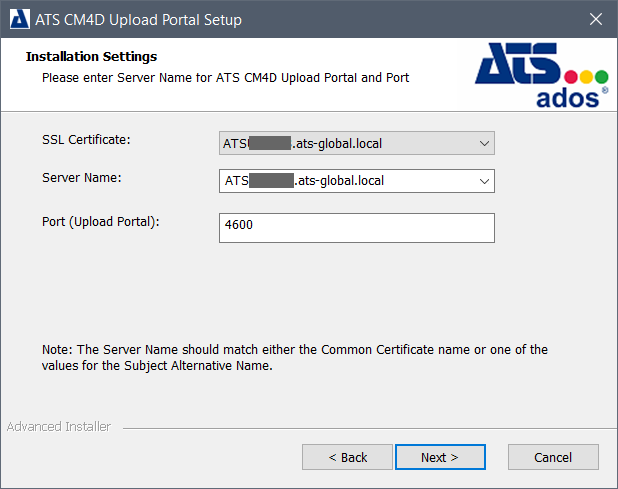Focus the Port (Upload Portal) input field
Viewport: 618px width, 489px height.
pyautogui.click(x=356, y=227)
